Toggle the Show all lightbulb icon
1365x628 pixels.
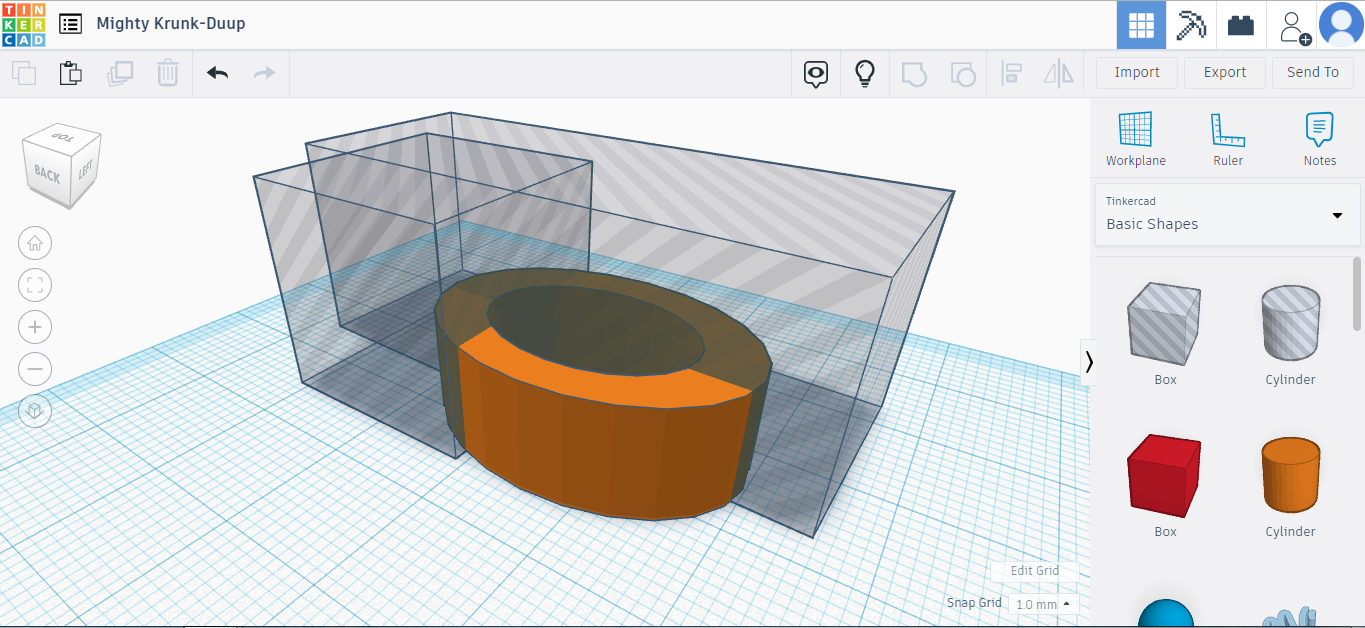tap(865, 73)
